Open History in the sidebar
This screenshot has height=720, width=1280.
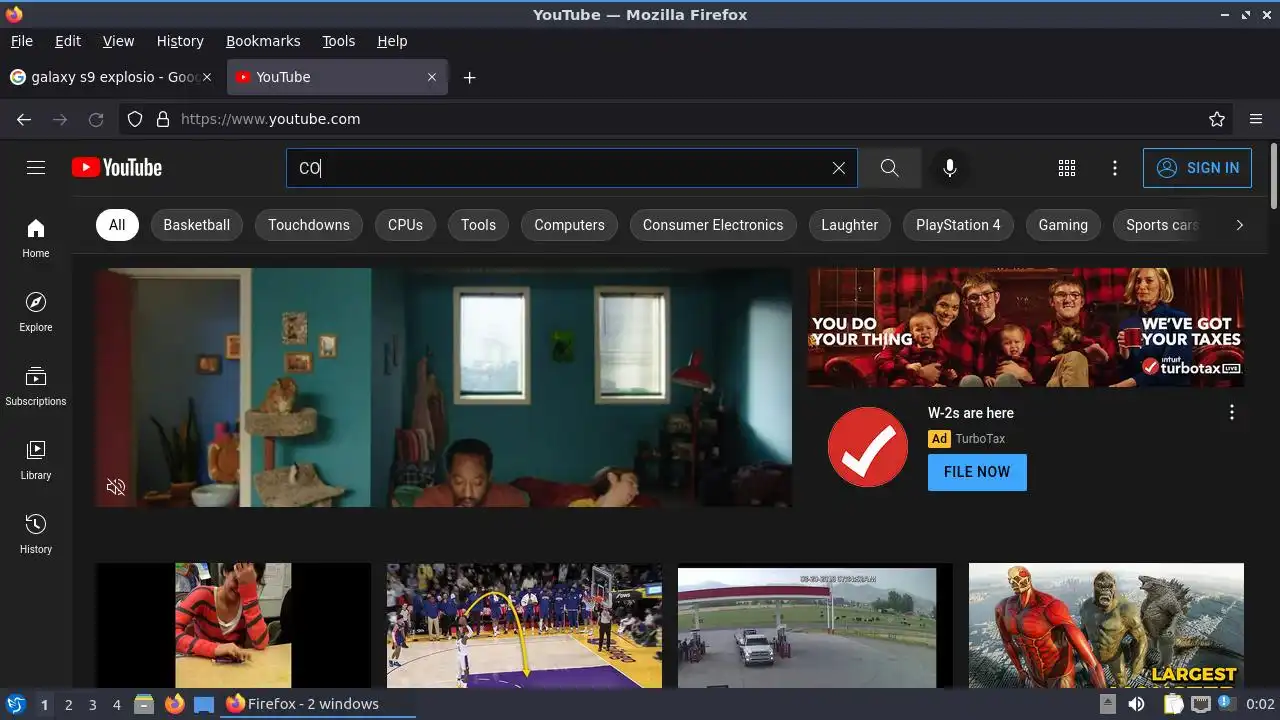click(36, 534)
